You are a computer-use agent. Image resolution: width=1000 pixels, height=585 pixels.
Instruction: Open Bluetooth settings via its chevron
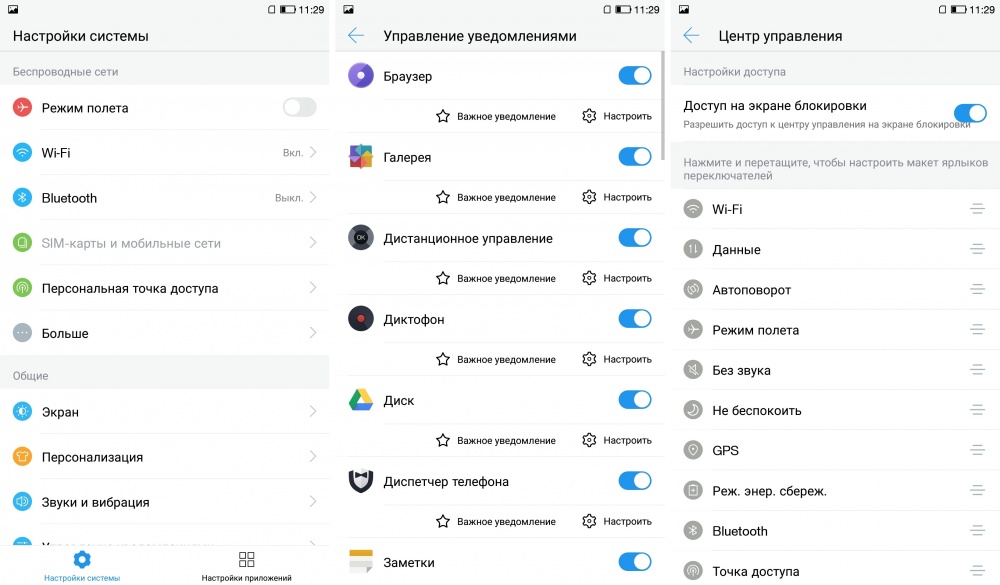(x=313, y=198)
